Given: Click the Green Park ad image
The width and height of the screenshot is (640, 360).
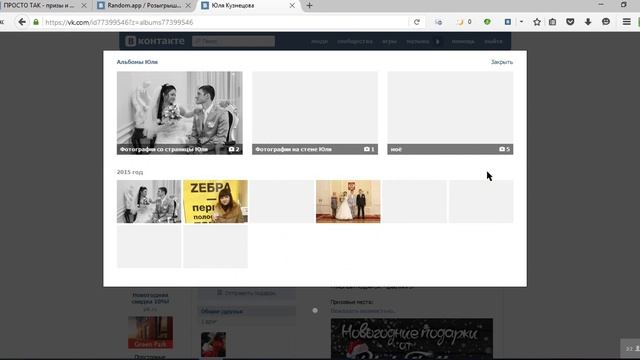Looking at the screenshot, I should (150, 332).
